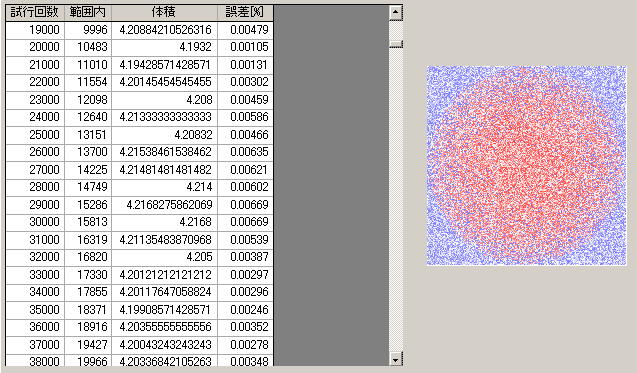637x373 pixels.
Task: Click volume cell 4.19428571428571
Action: 164,65
